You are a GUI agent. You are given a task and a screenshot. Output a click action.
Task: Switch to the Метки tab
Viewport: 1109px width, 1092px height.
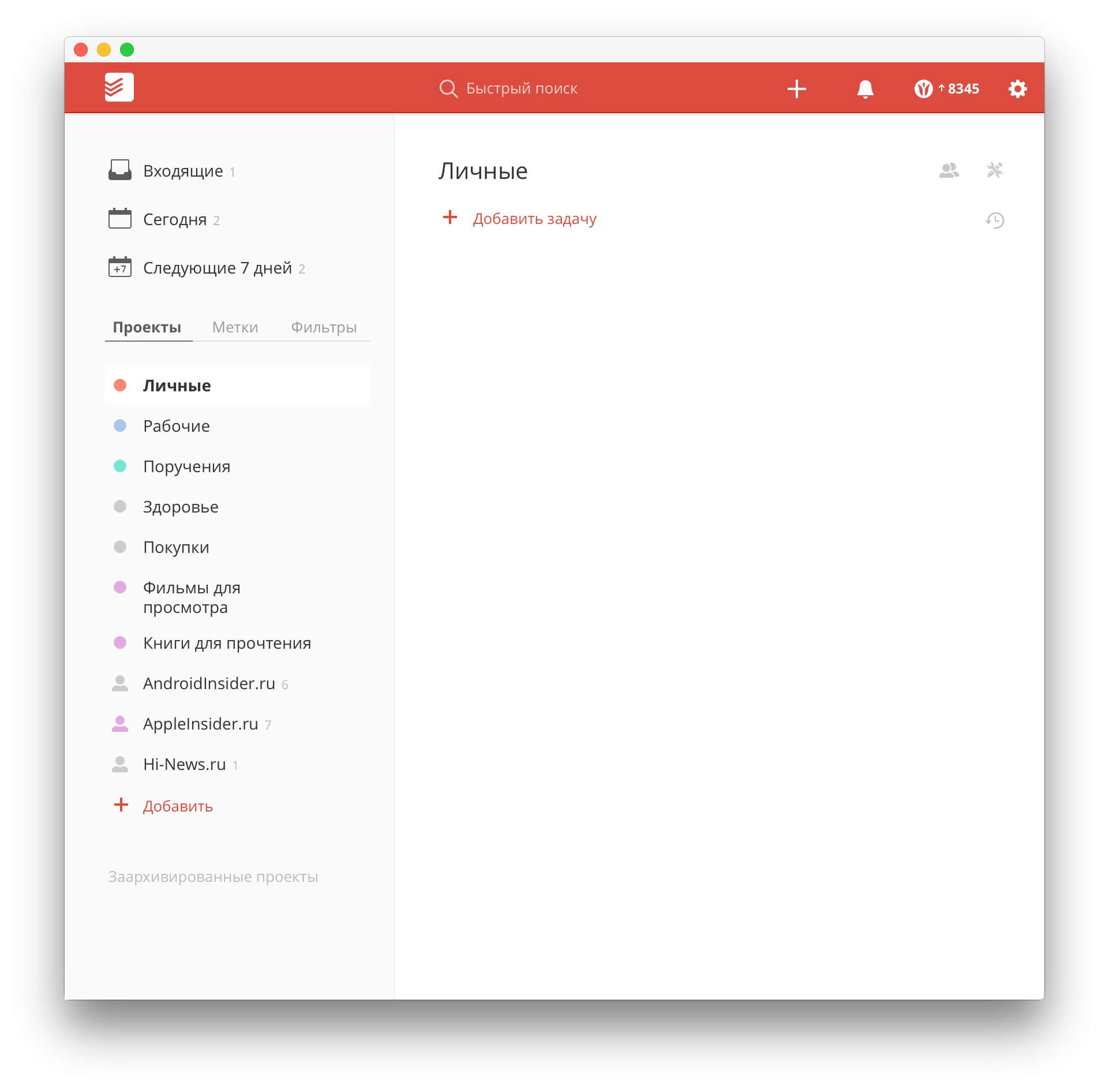tap(235, 327)
